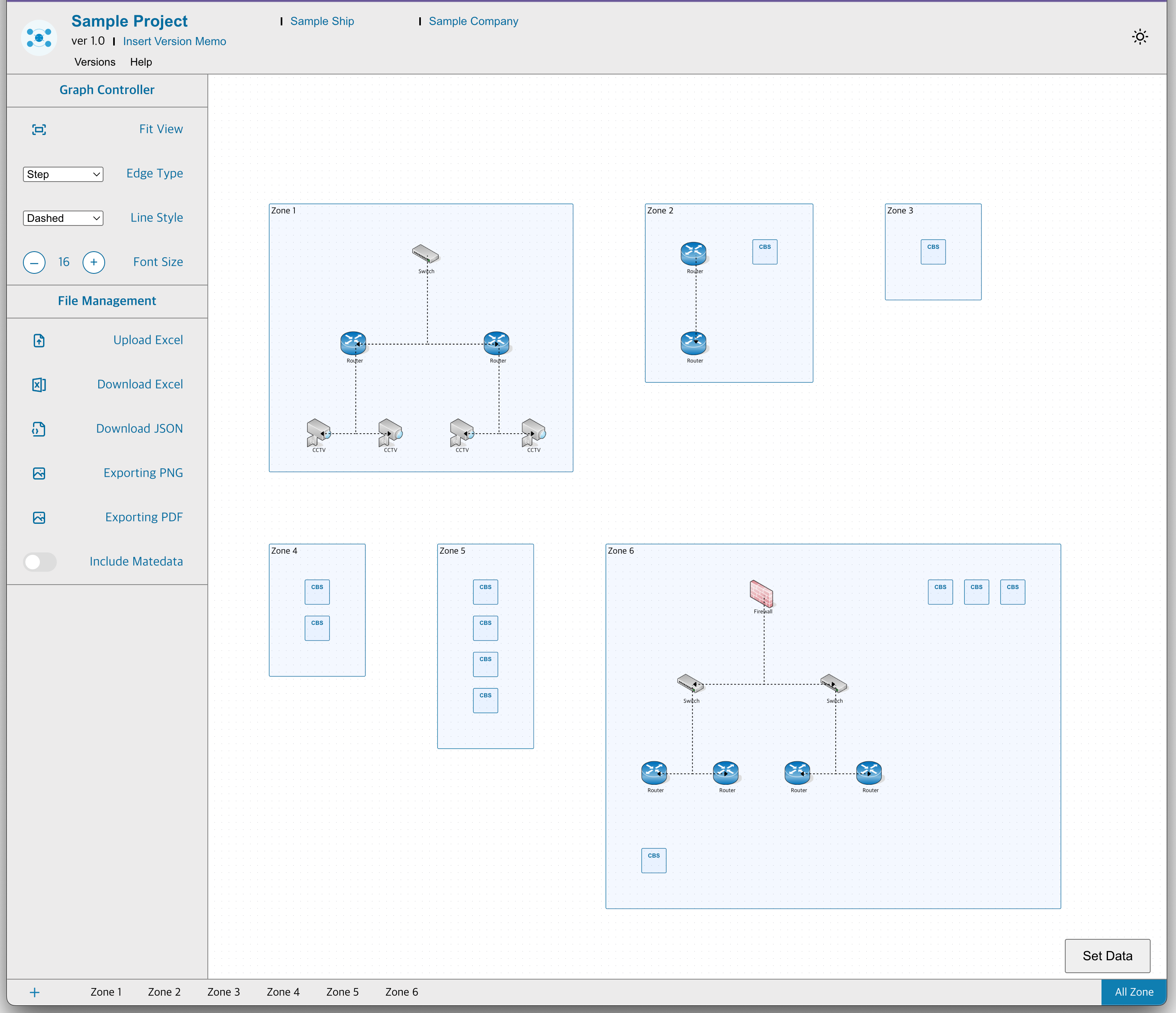Screen dimensions: 1176x1013
Task: Decrease font size with minus button
Action: click(34, 262)
